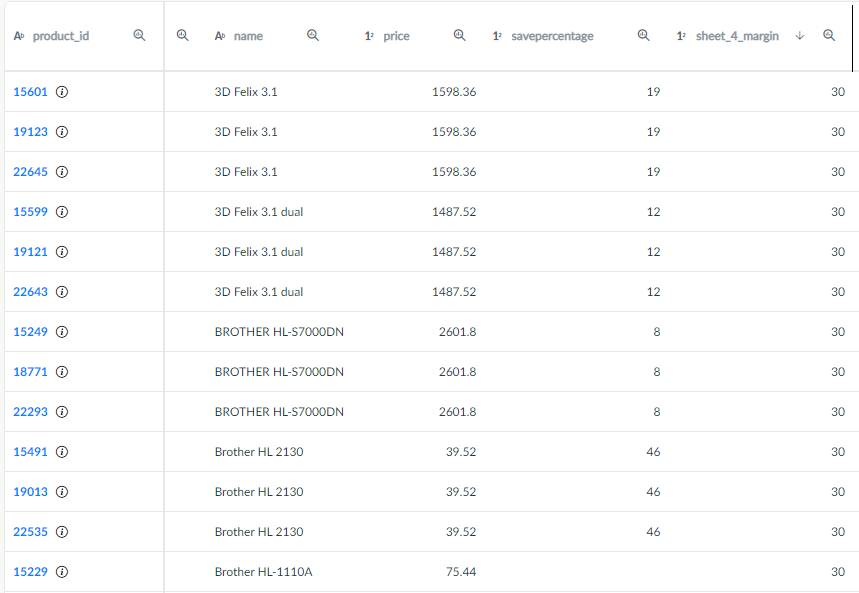Open the search filter on the product_id column

(x=139, y=35)
